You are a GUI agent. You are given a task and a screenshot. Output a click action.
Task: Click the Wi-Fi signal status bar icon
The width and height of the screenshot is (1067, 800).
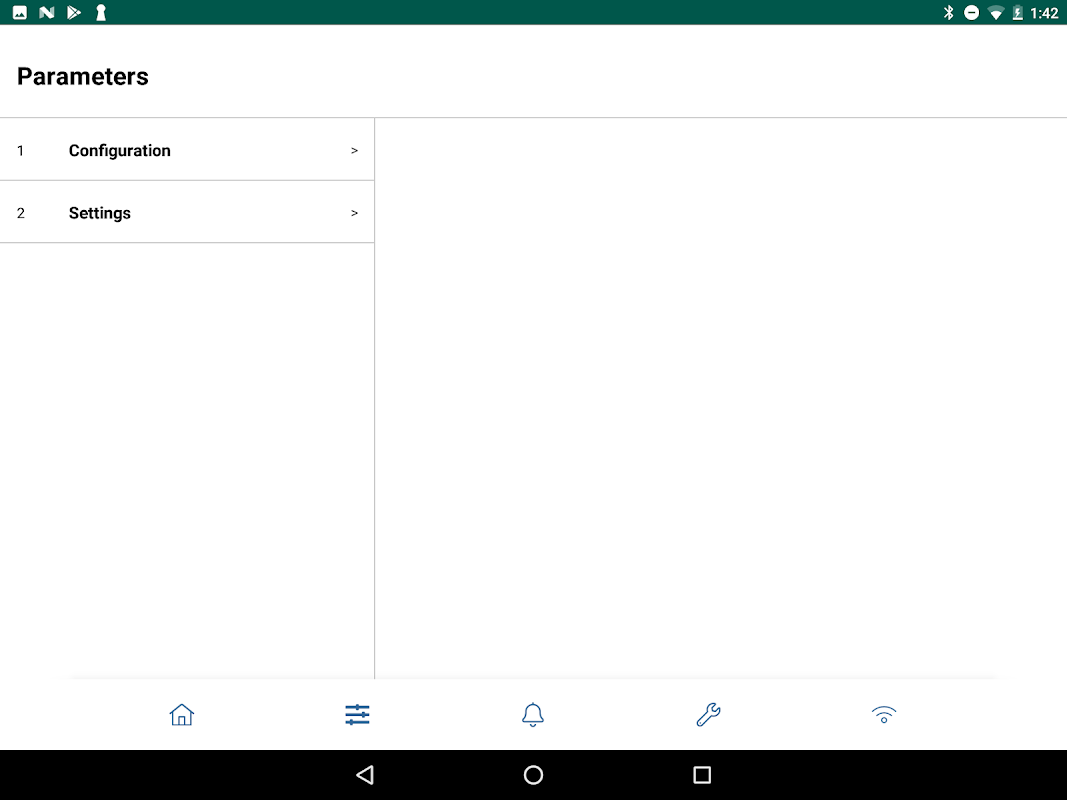point(996,13)
